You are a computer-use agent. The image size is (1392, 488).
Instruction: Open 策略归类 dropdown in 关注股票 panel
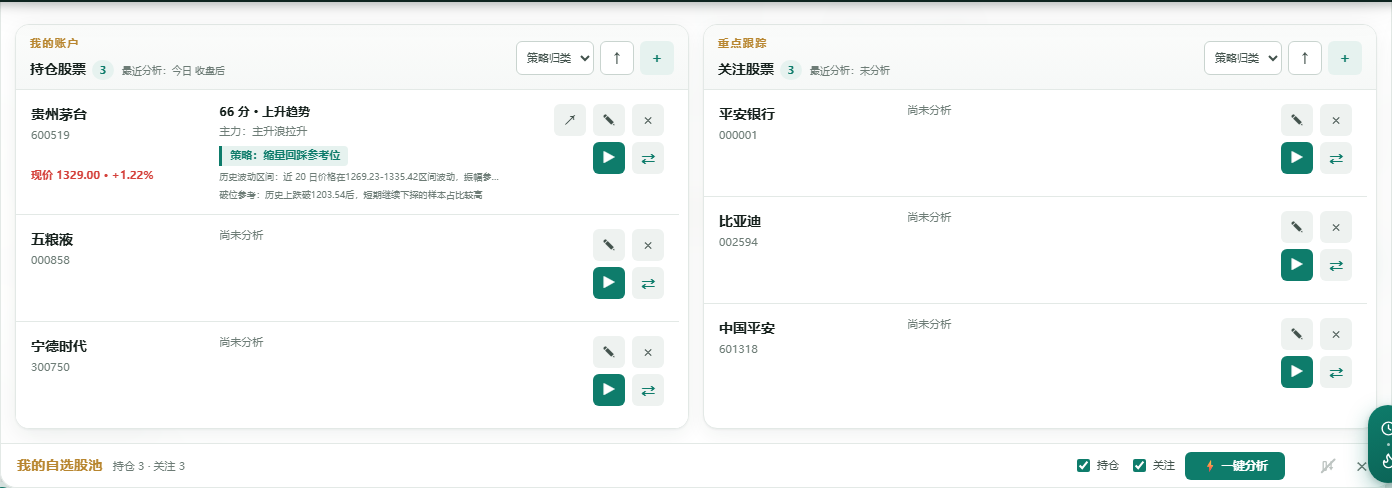coord(1243,58)
